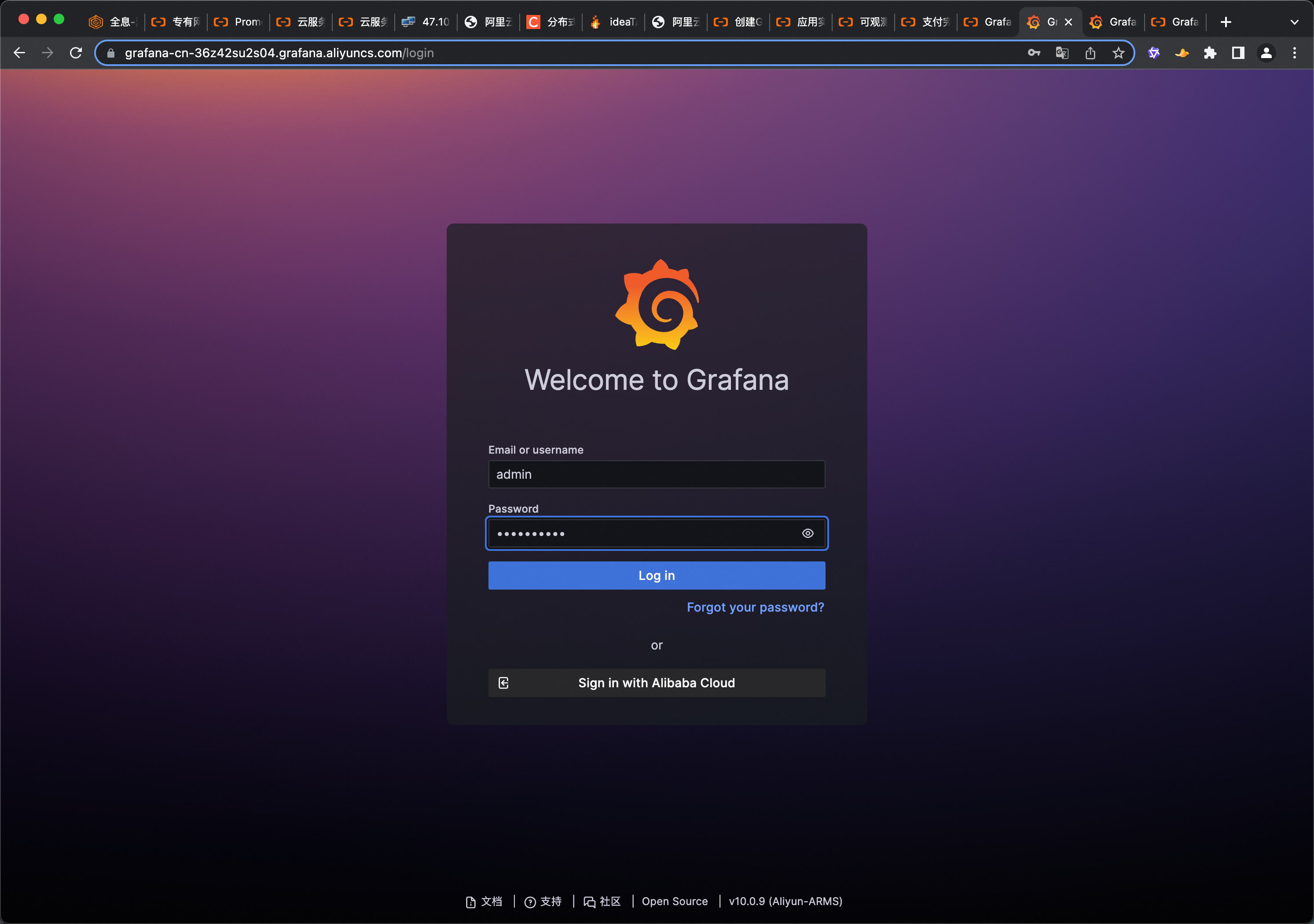Open the new tab plus button
This screenshot has width=1314, height=924.
pyautogui.click(x=1225, y=22)
